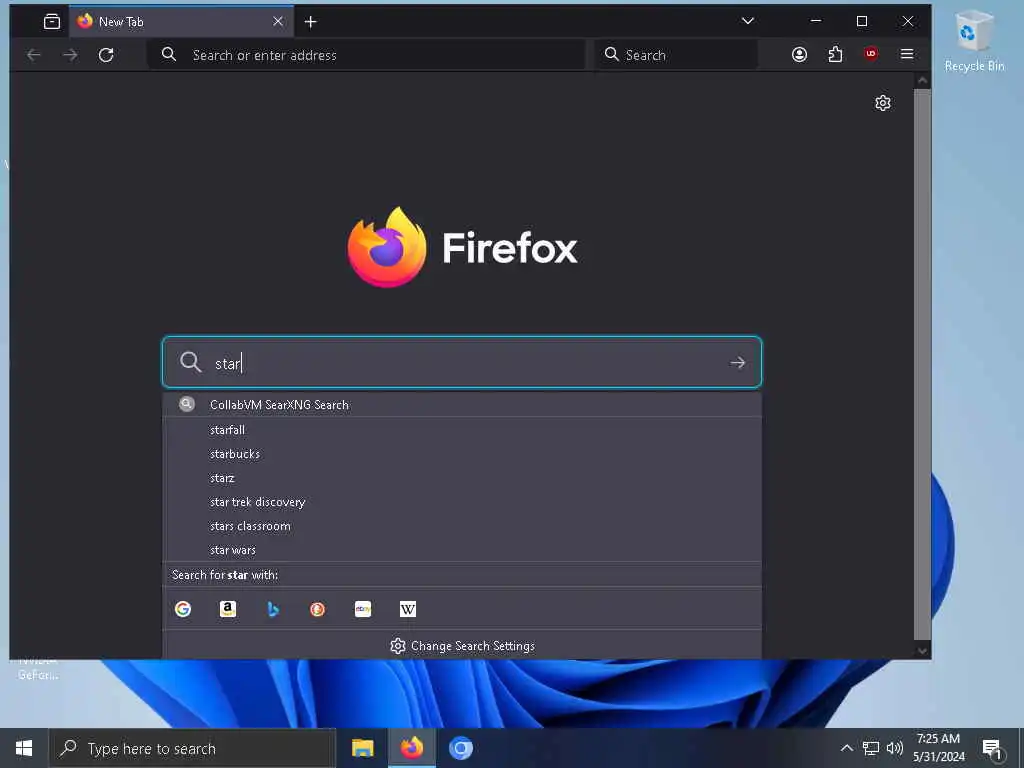The image size is (1024, 768).
Task: Open the Windows Start menu
Action: click(x=24, y=748)
